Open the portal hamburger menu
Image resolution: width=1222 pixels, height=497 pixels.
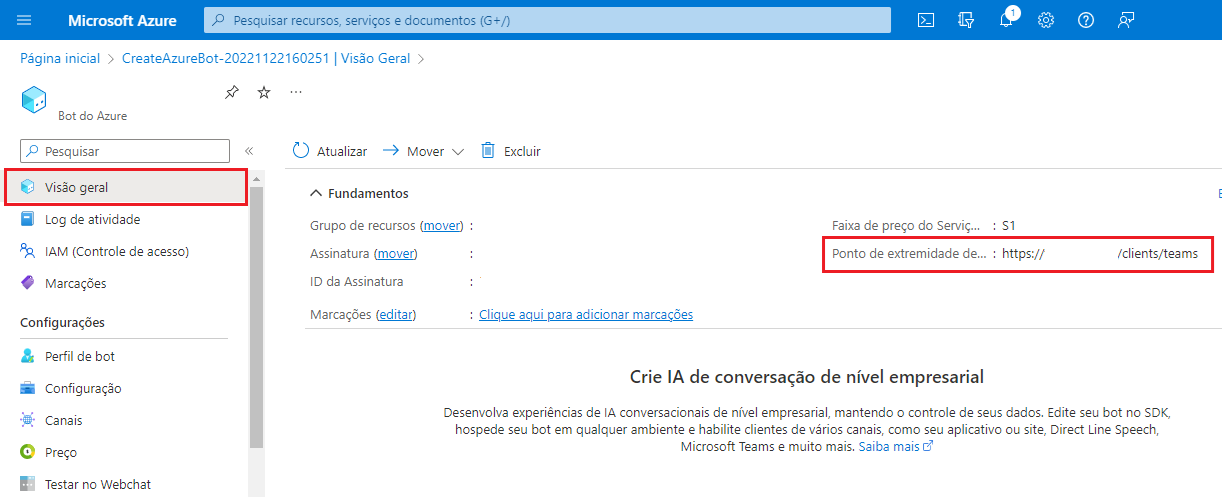pyautogui.click(x=25, y=20)
